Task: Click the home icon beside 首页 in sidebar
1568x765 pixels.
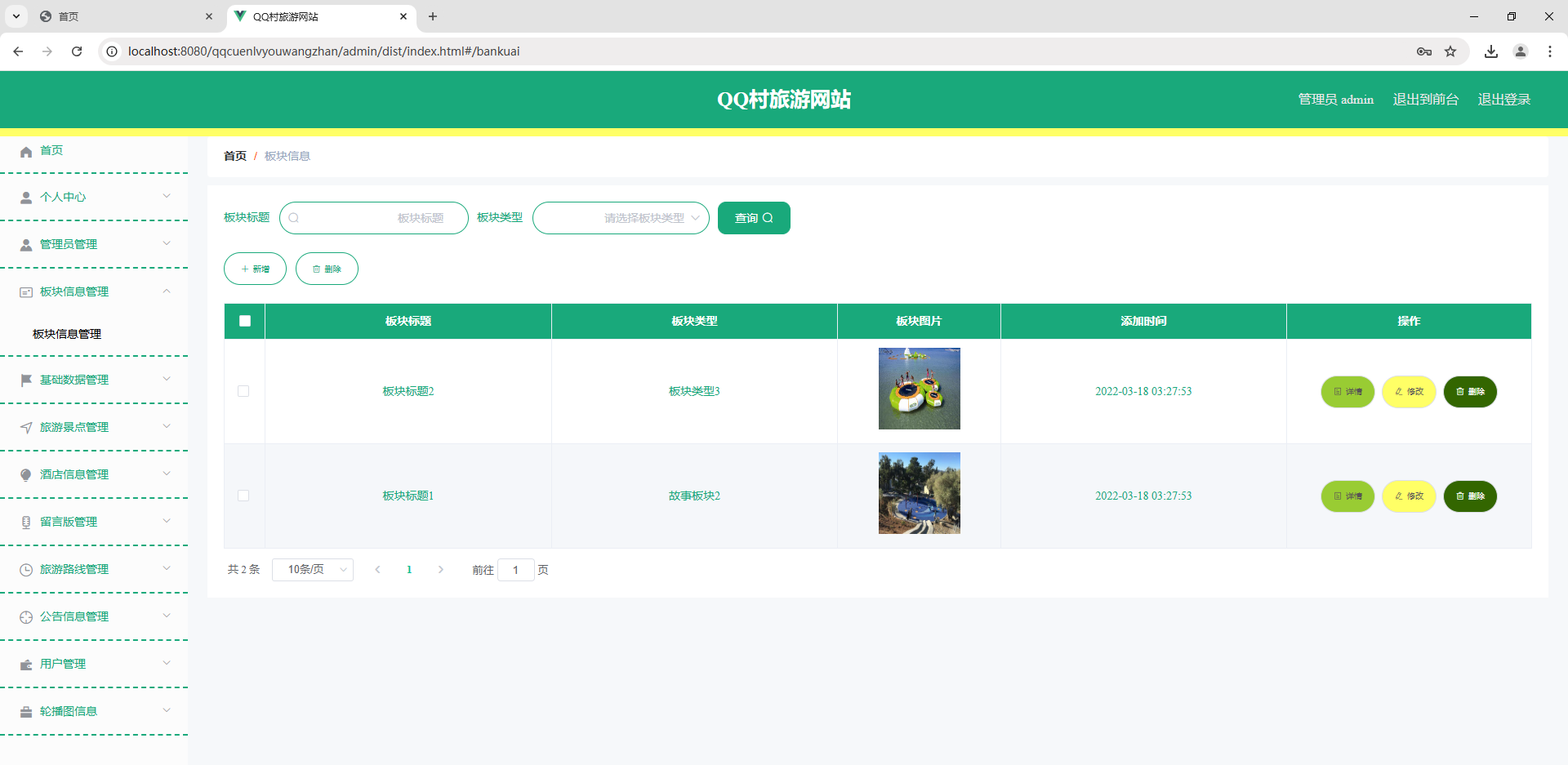Action: click(25, 150)
